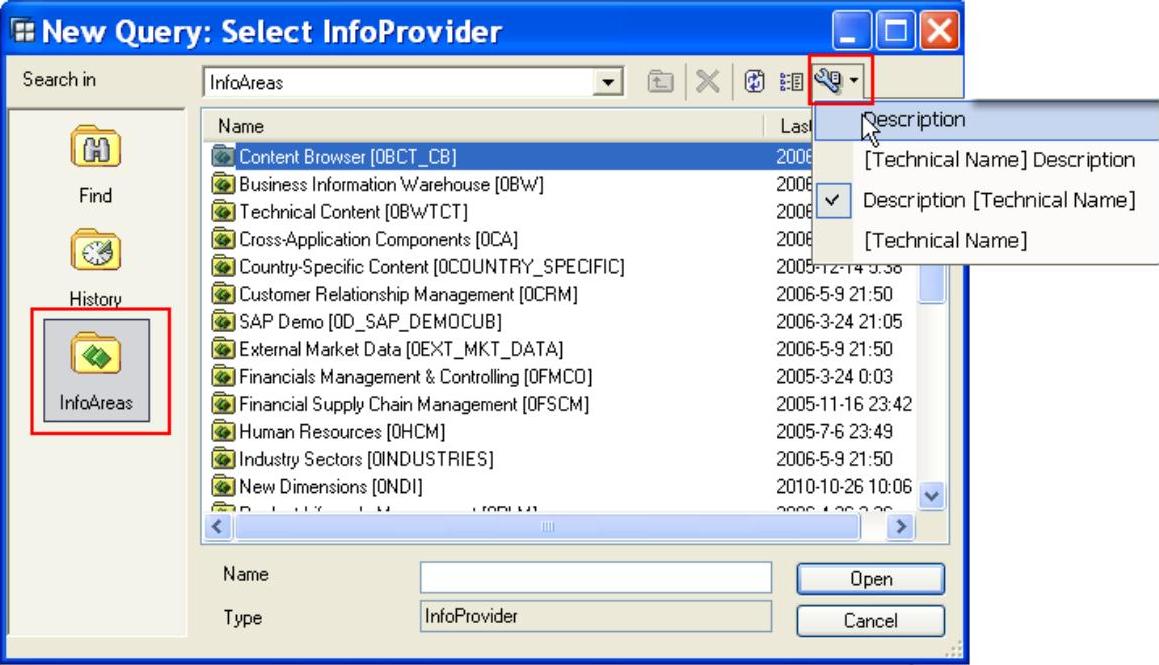Click date 2005-3-24 0:03 cell

click(834, 377)
